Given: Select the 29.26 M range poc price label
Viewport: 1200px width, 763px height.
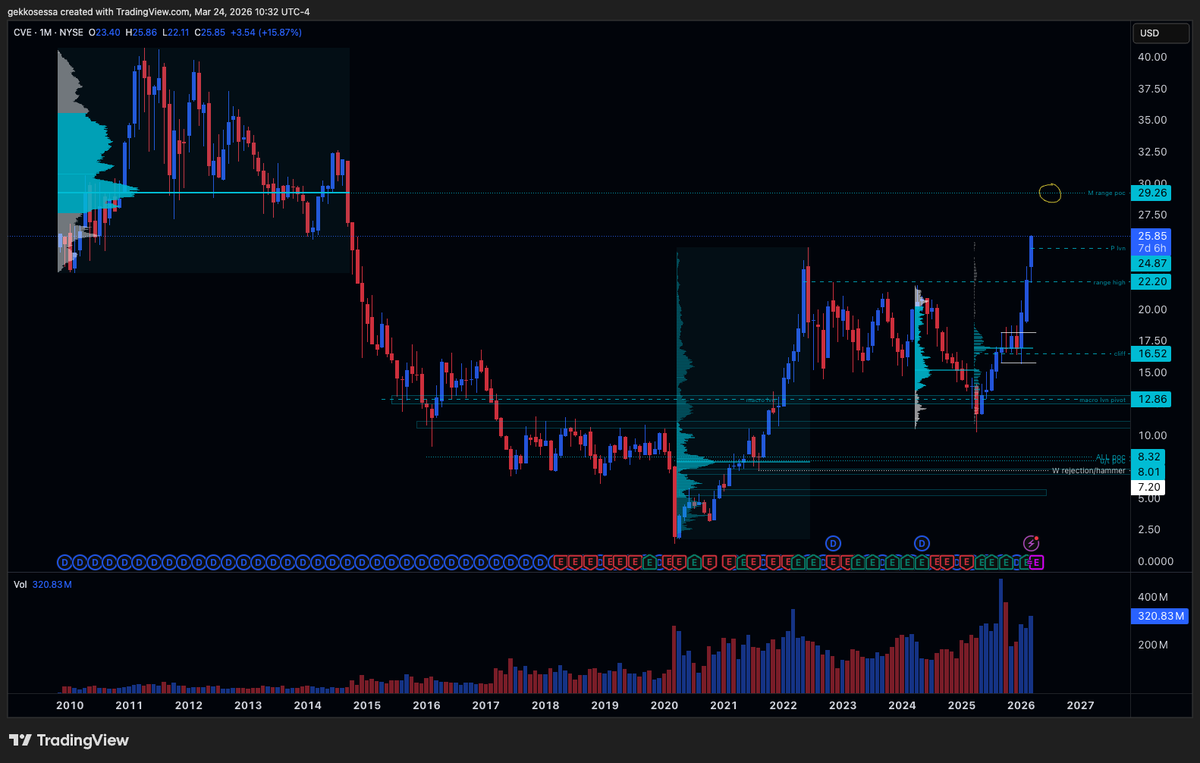Looking at the screenshot, I should [x=1153, y=193].
